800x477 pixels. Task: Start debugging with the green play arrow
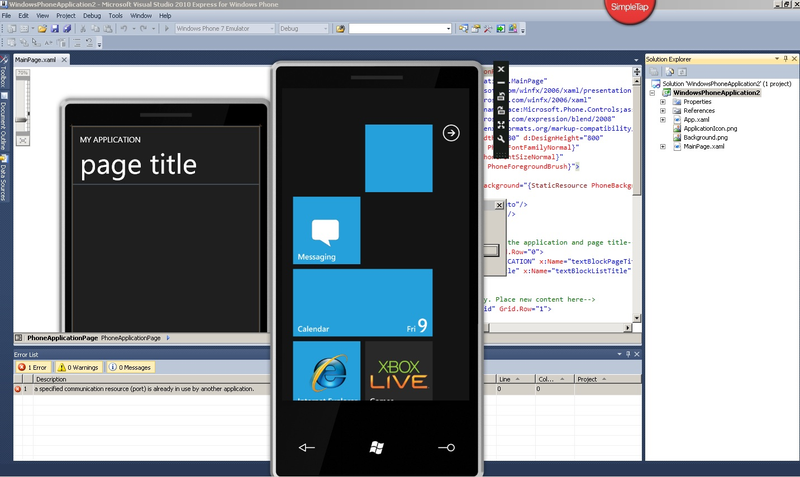[x=166, y=29]
